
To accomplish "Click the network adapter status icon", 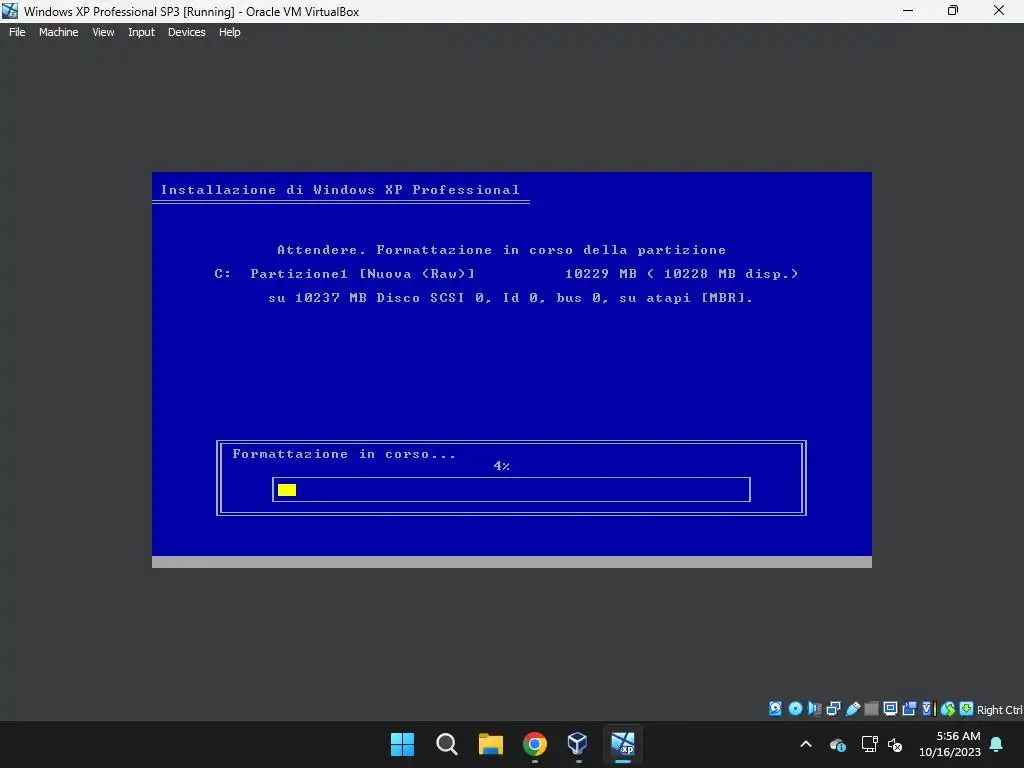I will point(833,709).
